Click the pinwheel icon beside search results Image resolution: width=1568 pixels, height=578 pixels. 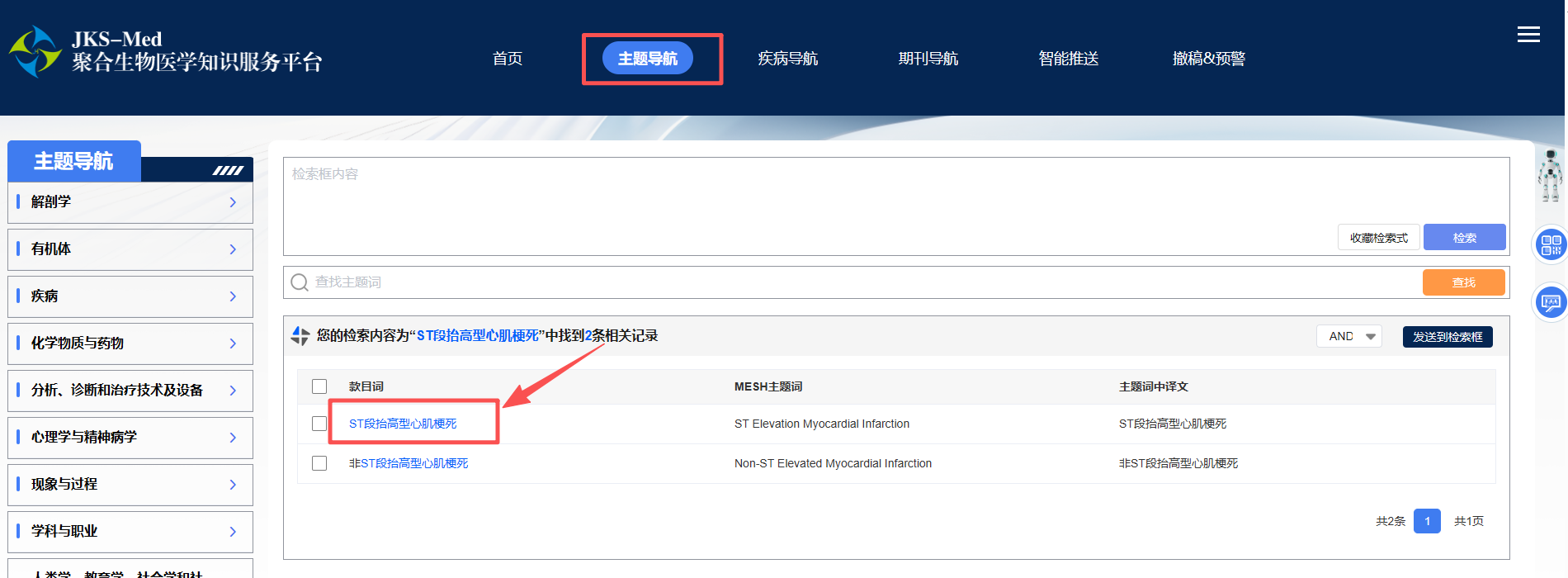(x=300, y=336)
